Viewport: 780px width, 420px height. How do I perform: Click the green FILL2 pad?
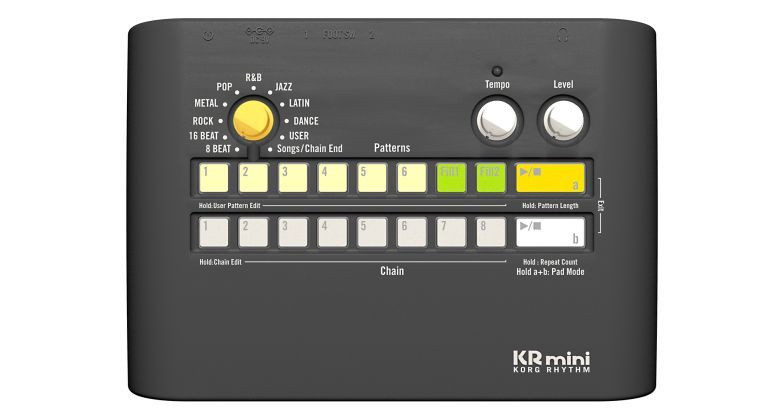[x=491, y=177]
